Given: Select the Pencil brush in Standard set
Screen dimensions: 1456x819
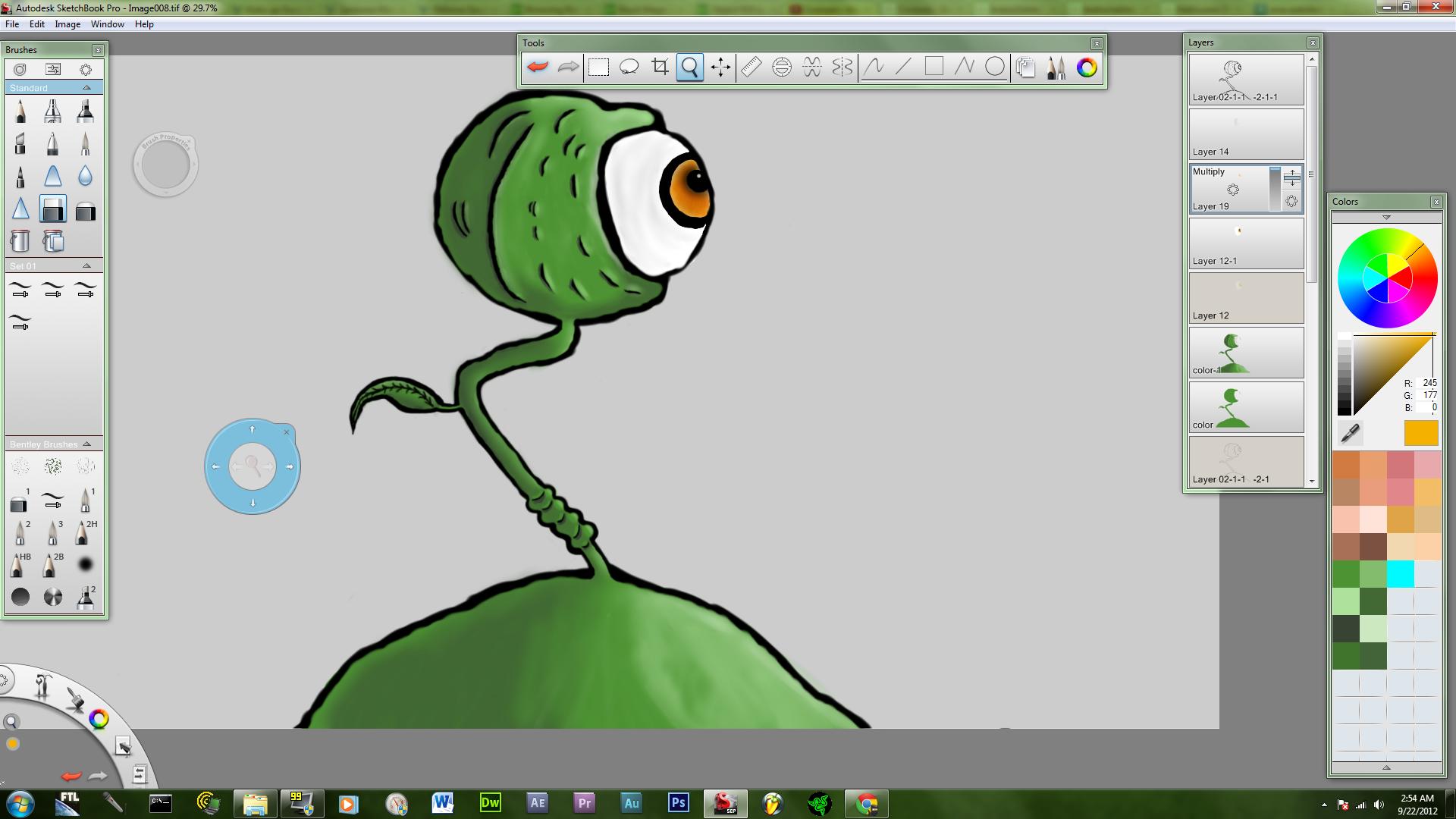Looking at the screenshot, I should [x=20, y=111].
